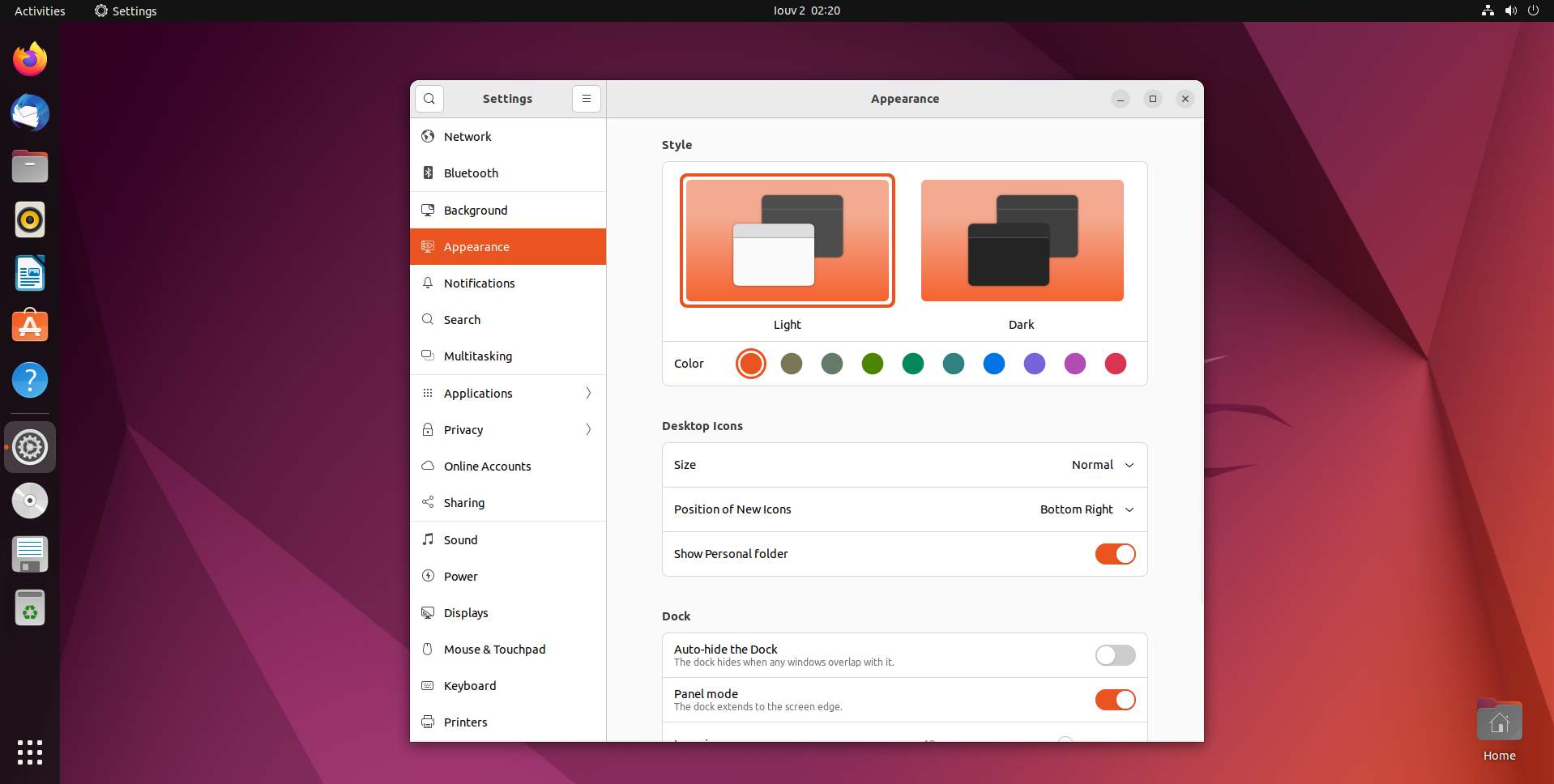
Task: Open the Multitasking settings panel
Action: pos(477,356)
